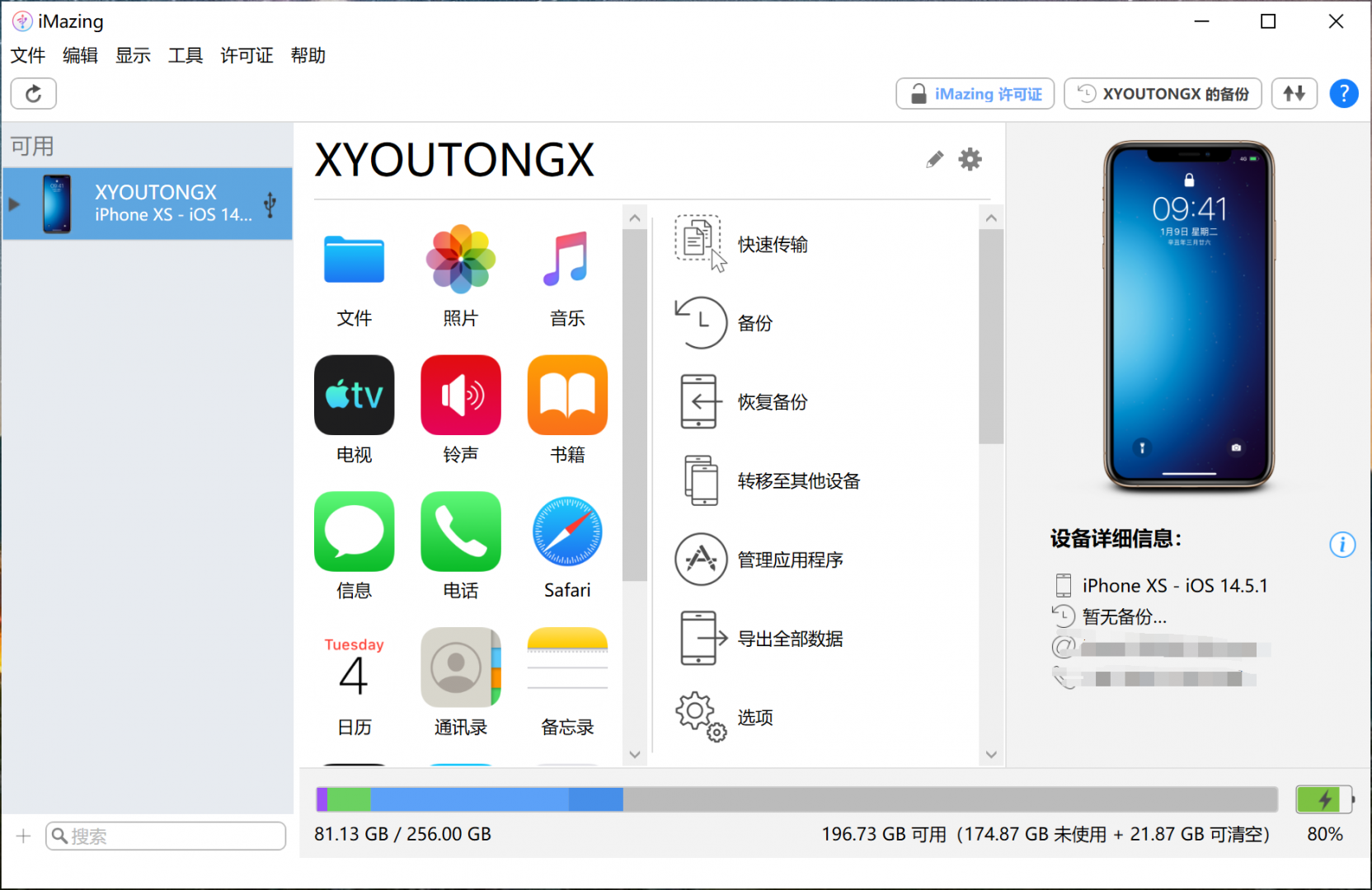
Task: Click actions list scrollbar down arrow
Action: click(991, 754)
